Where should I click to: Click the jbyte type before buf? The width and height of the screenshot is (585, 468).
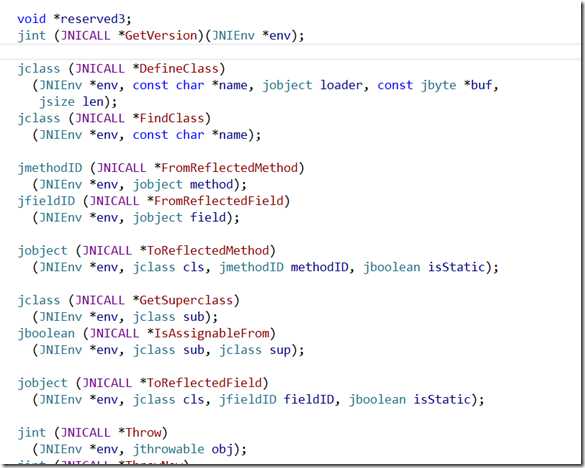pos(438,85)
